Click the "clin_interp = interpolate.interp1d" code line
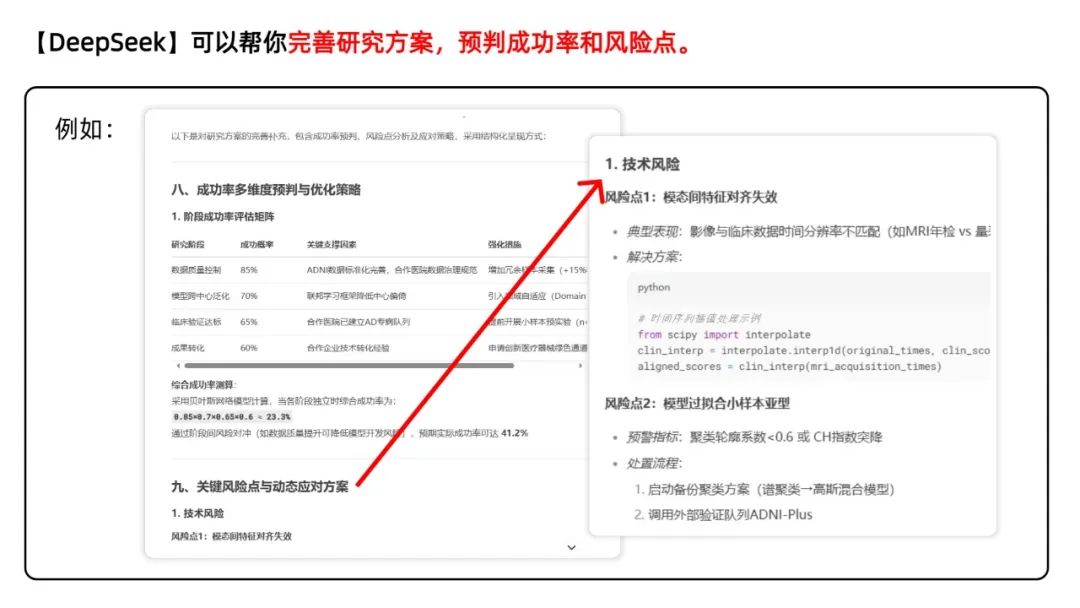Viewport: 1080px width, 608px height. [x=813, y=350]
